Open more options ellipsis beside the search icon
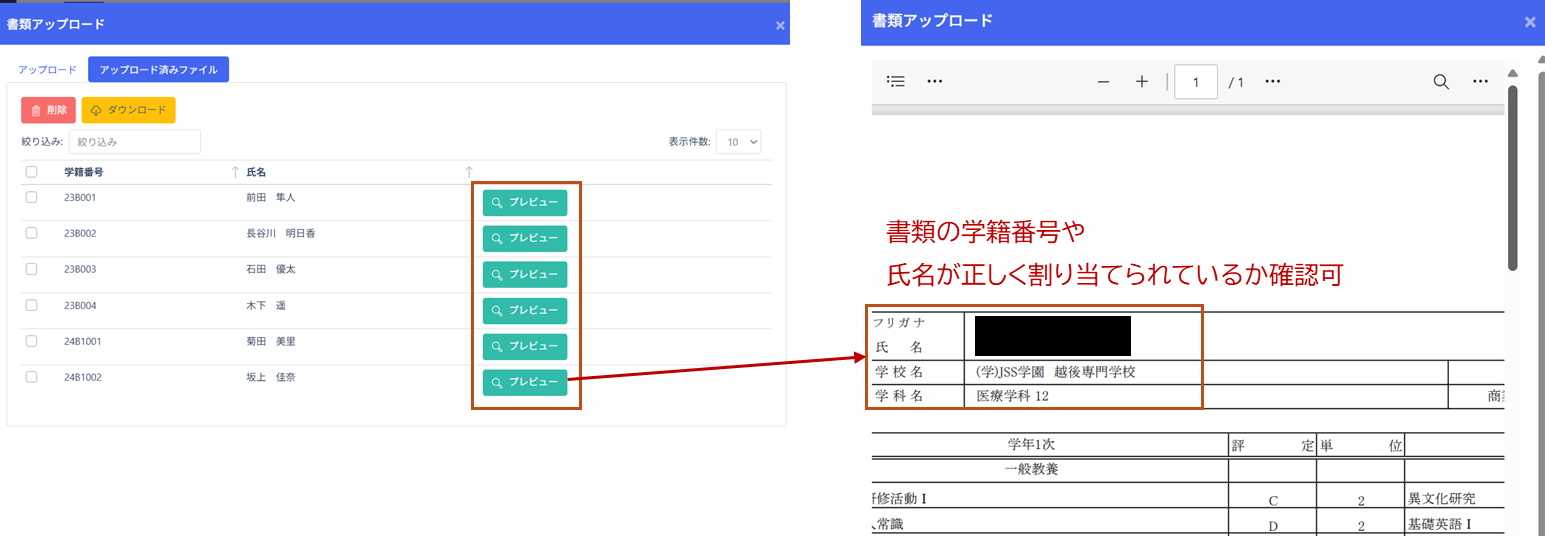Screen dimensions: 1545x536 point(1480,82)
